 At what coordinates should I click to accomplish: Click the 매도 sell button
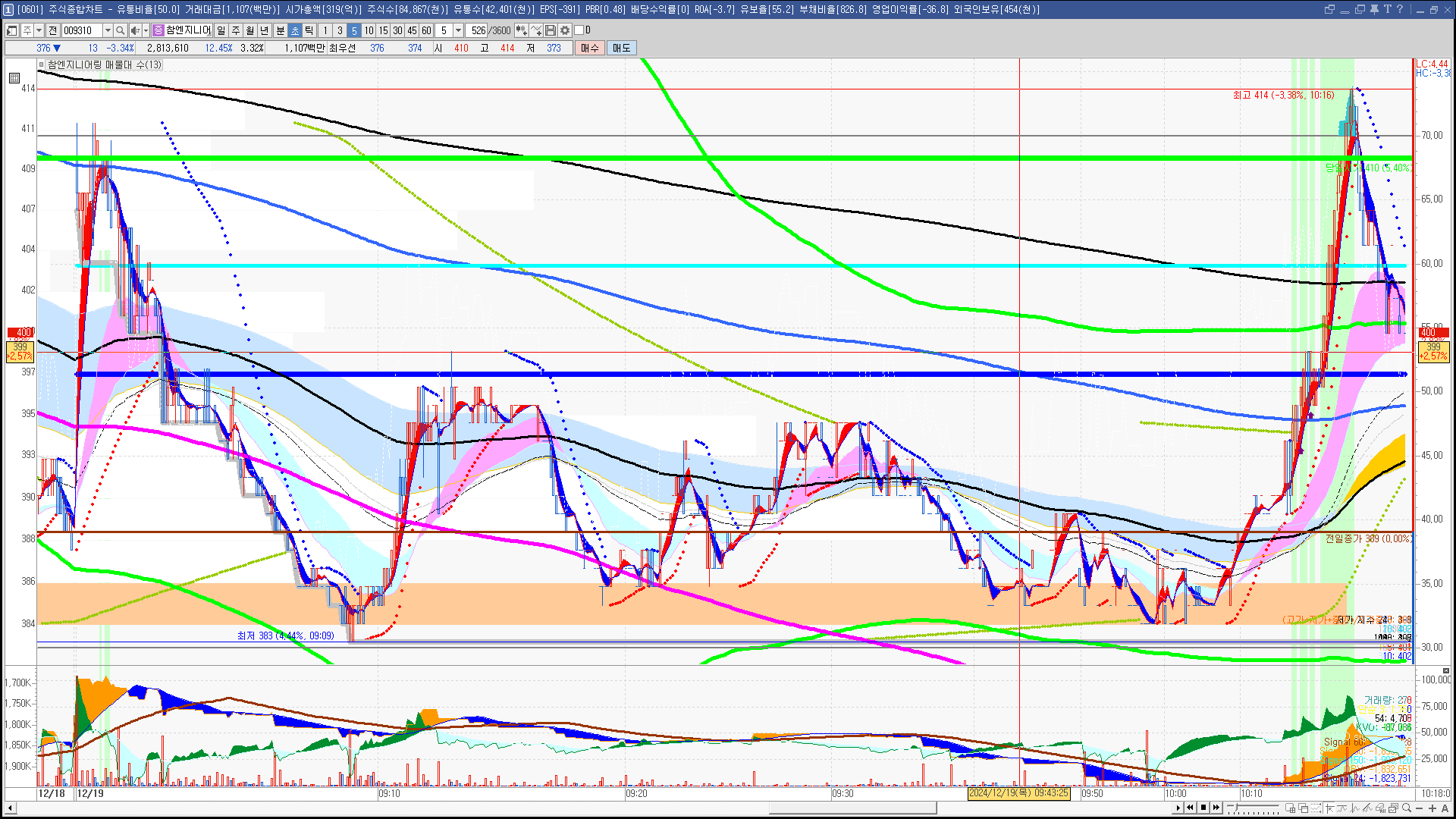pyautogui.click(x=621, y=48)
